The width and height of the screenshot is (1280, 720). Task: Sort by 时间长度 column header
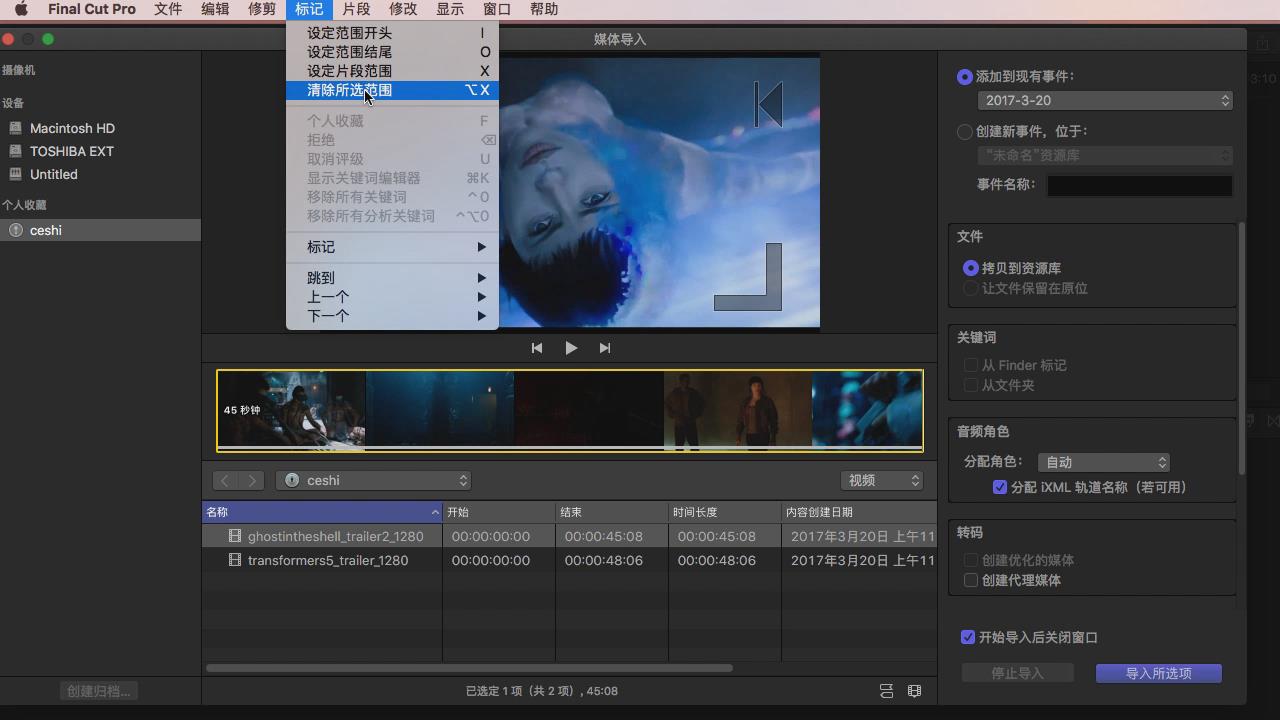(724, 512)
